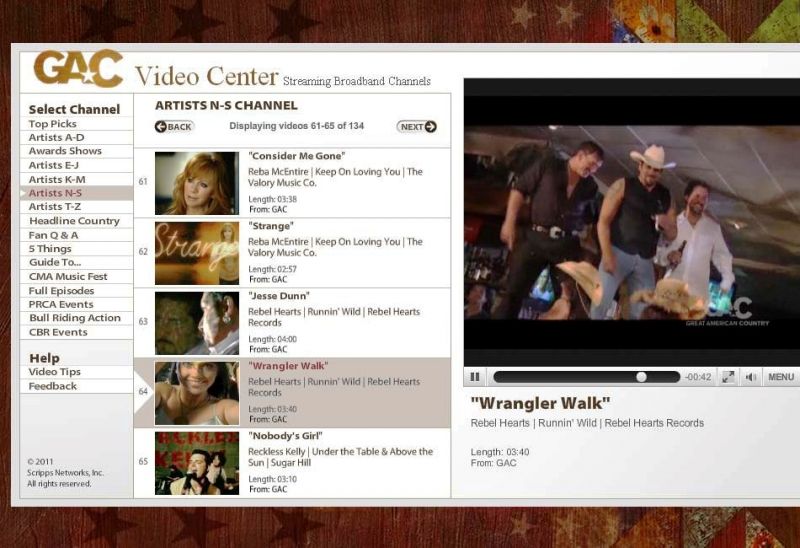
Task: Mute the video player volume
Action: click(750, 377)
